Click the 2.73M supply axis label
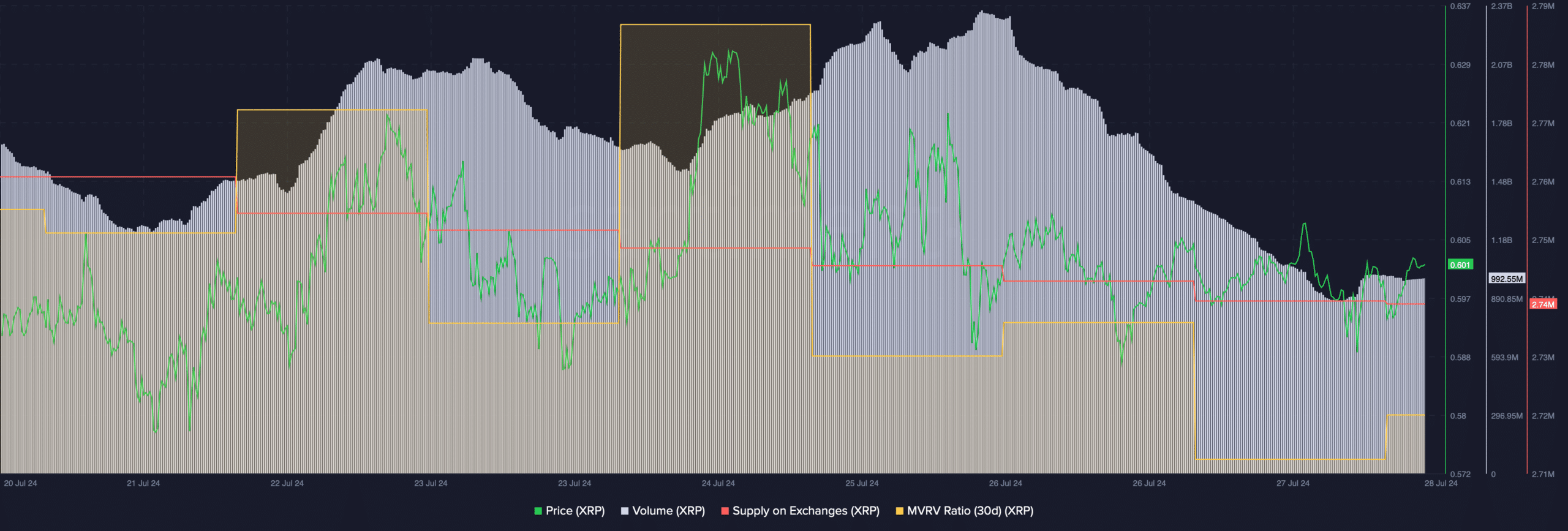Screen dimensions: 1568x531 (x=1543, y=357)
